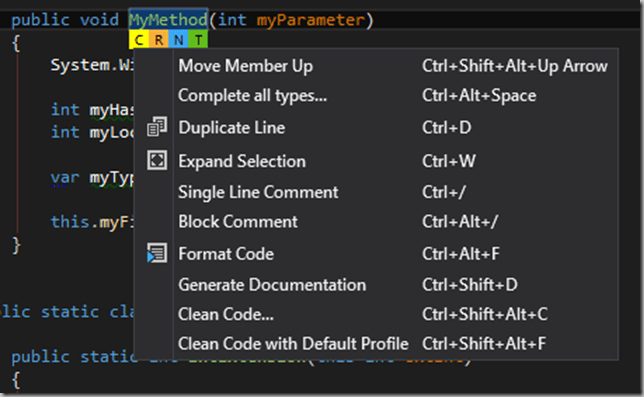Click the Duplicate Line icon
644x397 pixels.
pyautogui.click(x=157, y=127)
